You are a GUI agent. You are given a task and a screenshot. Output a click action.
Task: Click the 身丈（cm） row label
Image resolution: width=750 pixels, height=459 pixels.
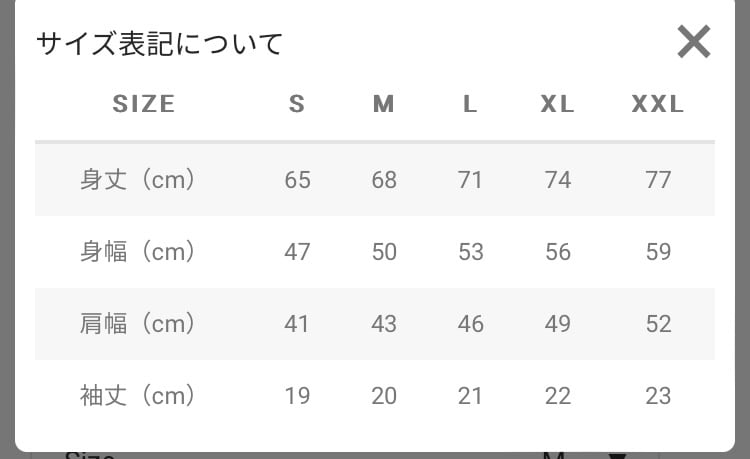[x=137, y=180]
